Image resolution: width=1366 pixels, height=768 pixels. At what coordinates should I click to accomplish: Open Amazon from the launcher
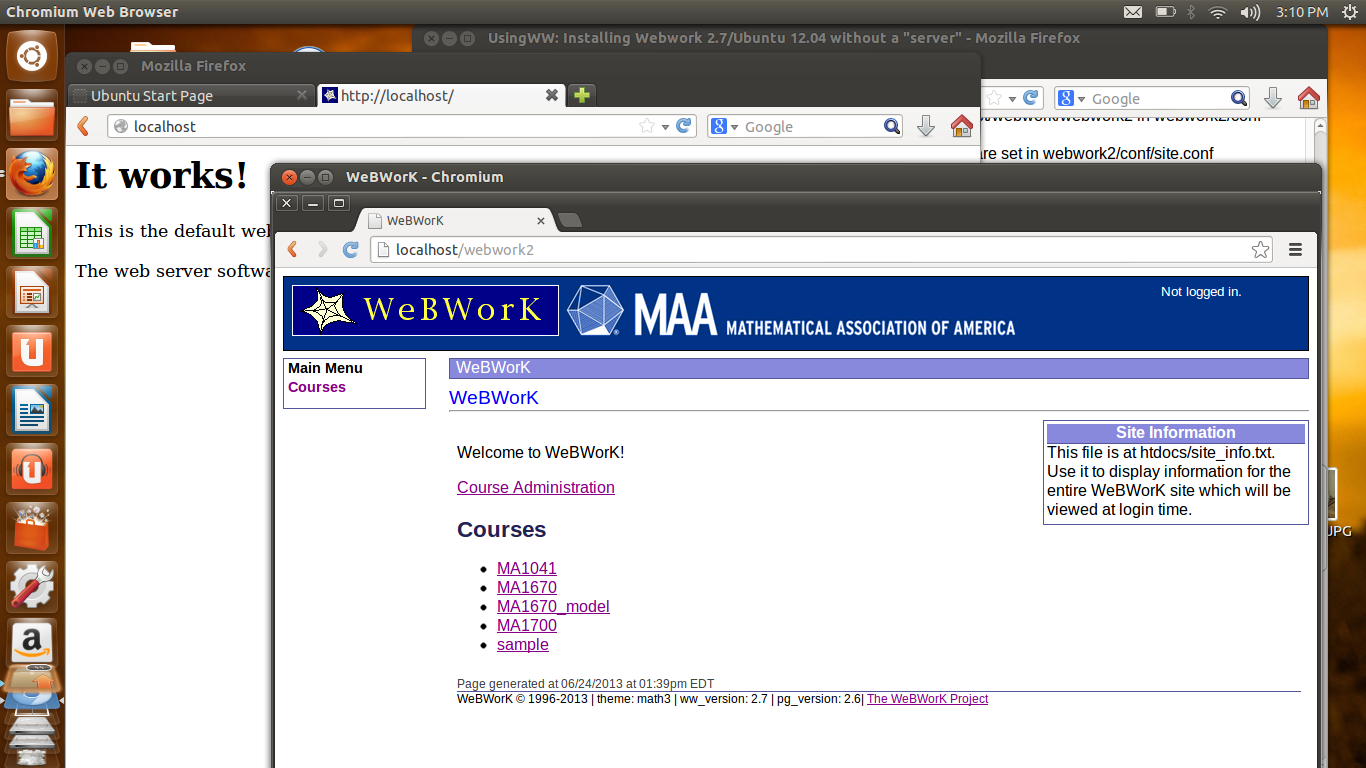pyautogui.click(x=32, y=643)
